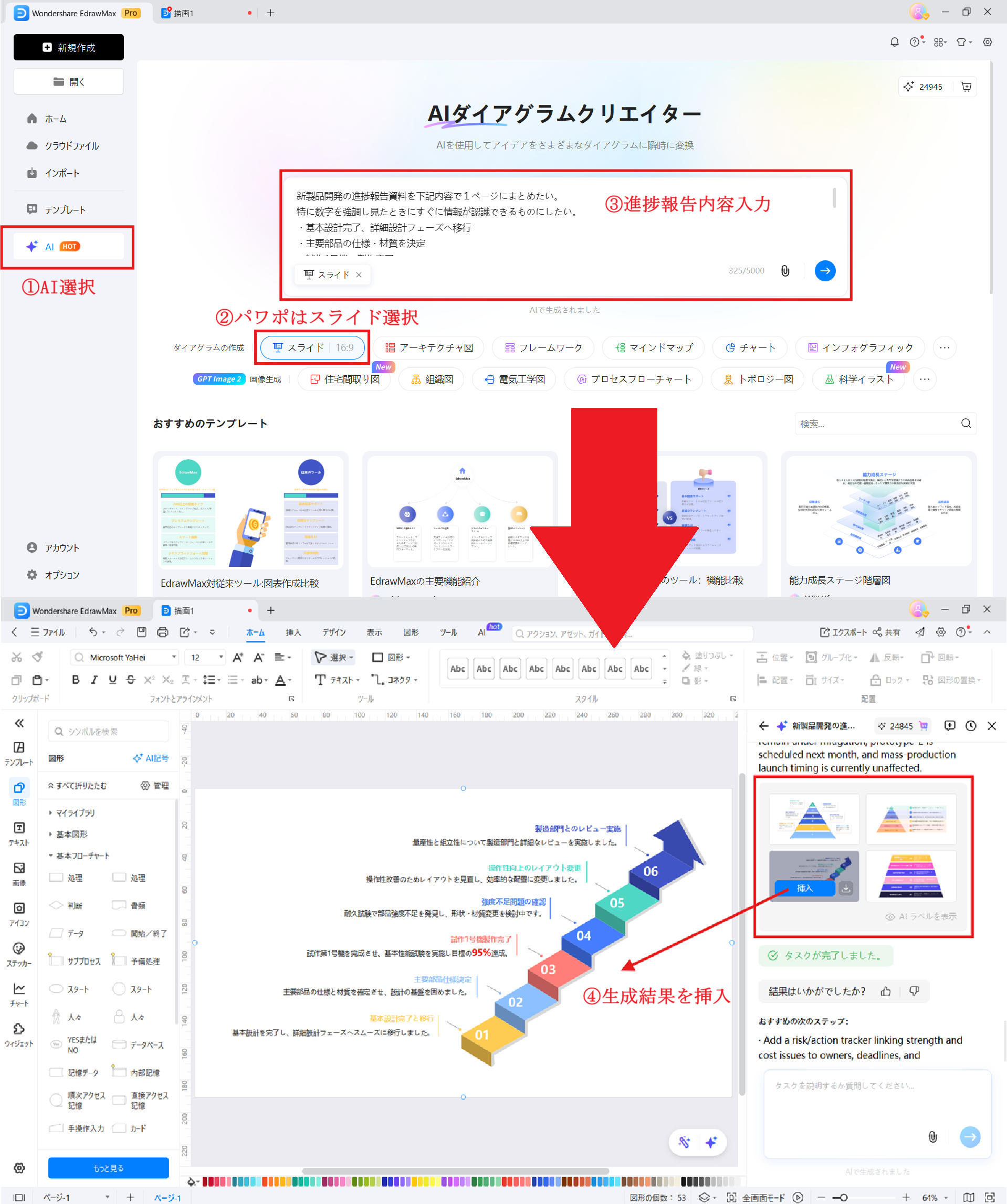
Task: Activate the format painter brush
Action: pos(38,657)
